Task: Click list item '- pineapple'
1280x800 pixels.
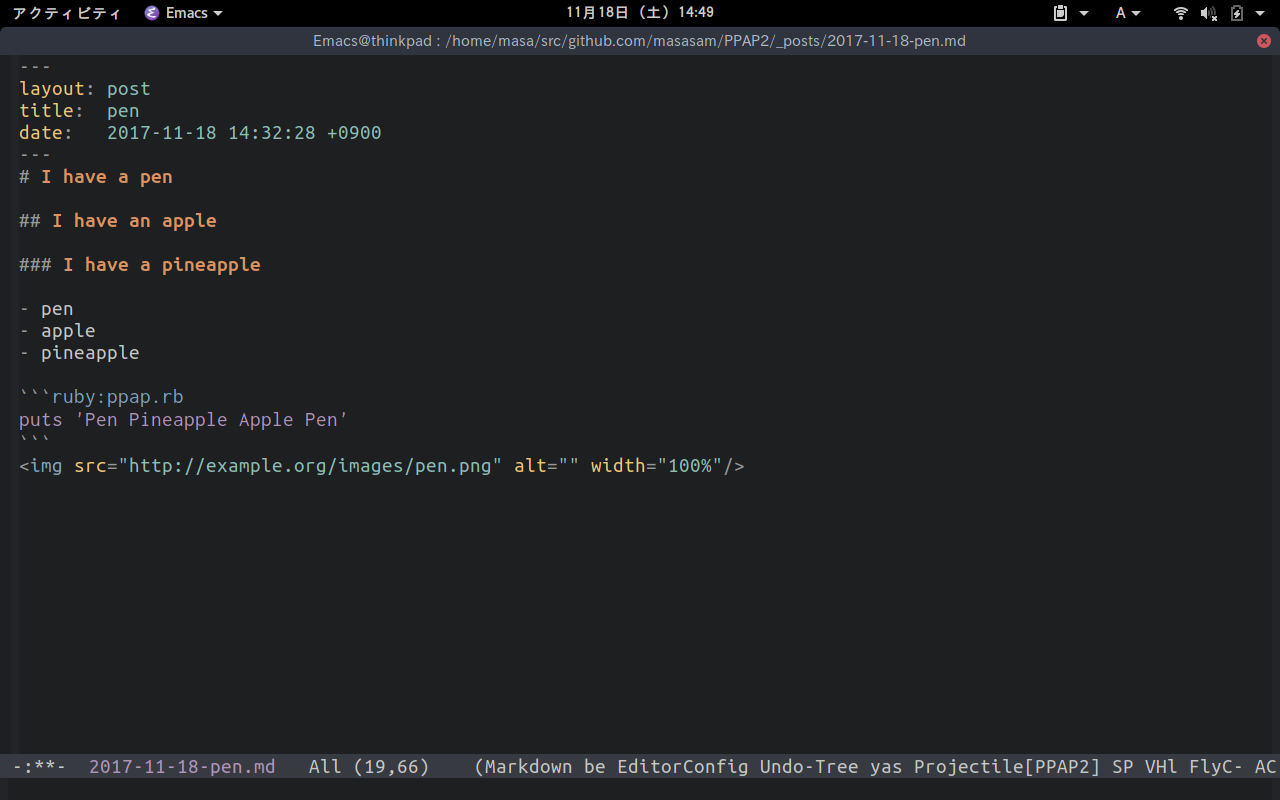Action: [x=79, y=353]
